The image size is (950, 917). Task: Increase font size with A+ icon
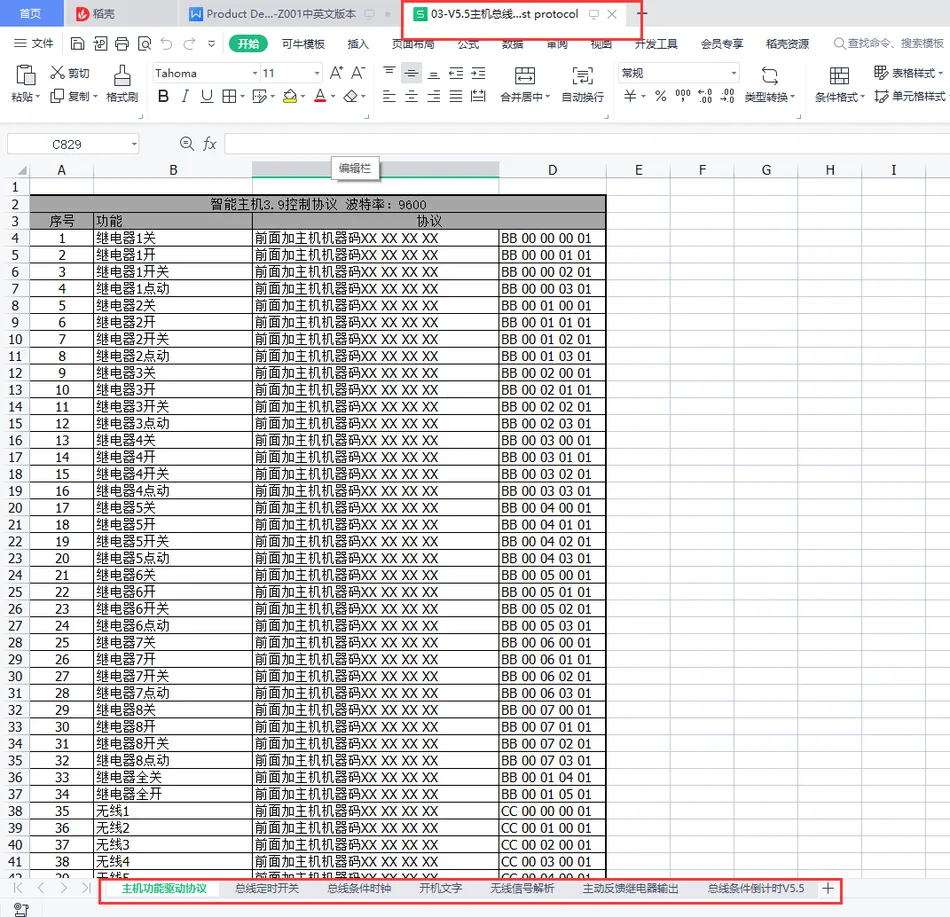click(336, 73)
